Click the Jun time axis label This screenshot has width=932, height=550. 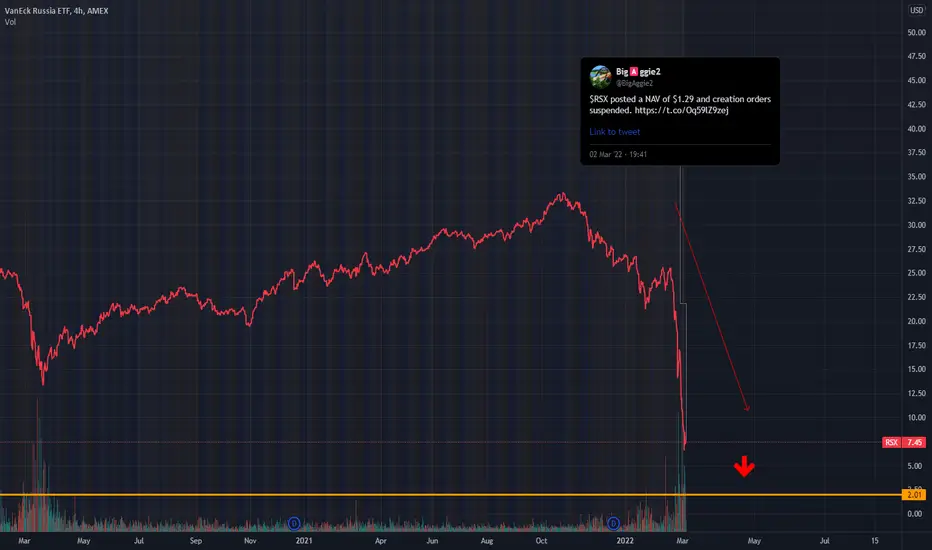coord(432,541)
